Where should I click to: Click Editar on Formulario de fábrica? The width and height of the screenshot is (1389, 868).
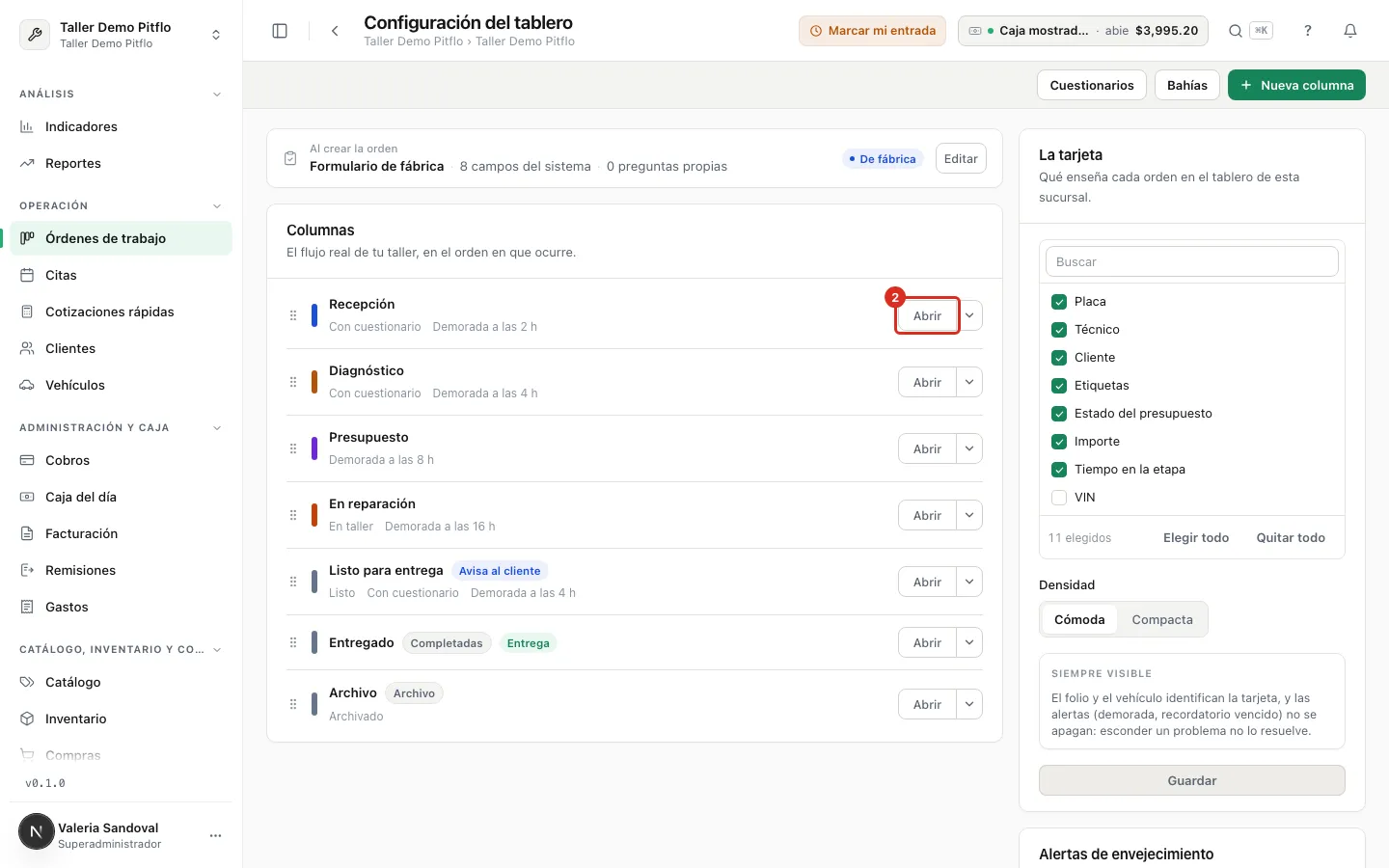click(961, 158)
